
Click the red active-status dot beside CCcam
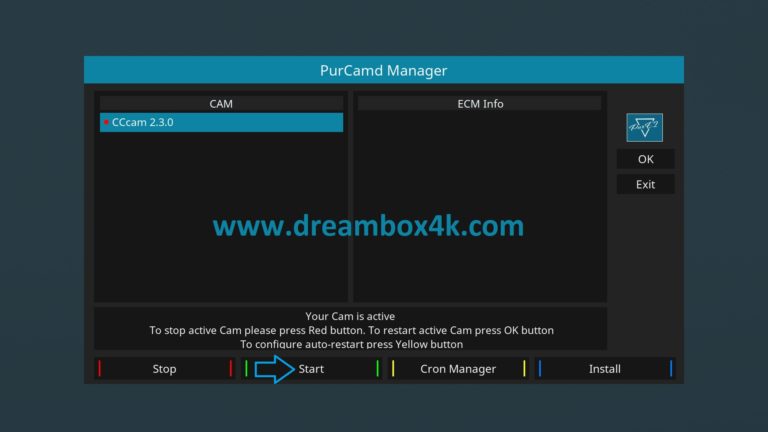click(106, 122)
